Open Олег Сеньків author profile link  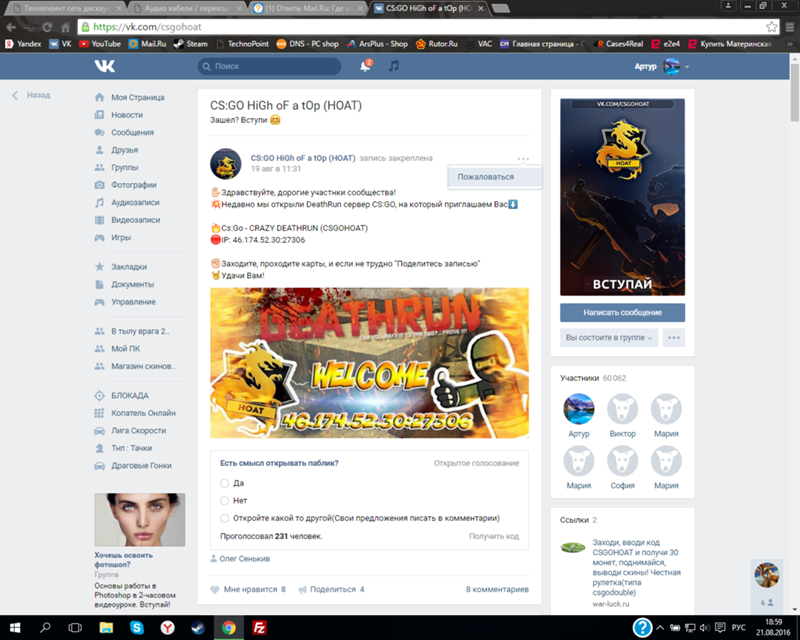(244, 559)
